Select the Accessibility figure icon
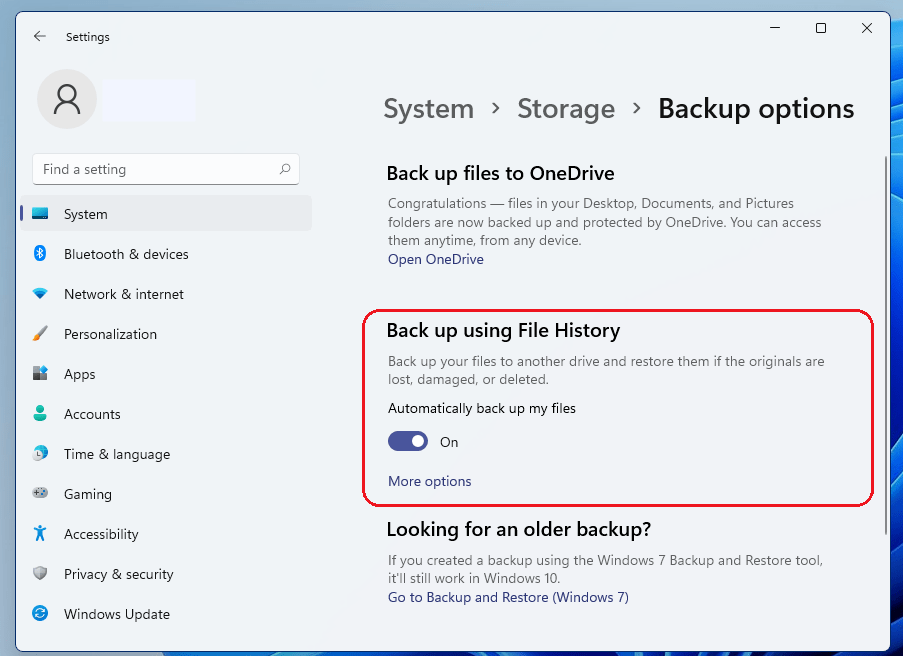The image size is (903, 656). click(x=40, y=534)
